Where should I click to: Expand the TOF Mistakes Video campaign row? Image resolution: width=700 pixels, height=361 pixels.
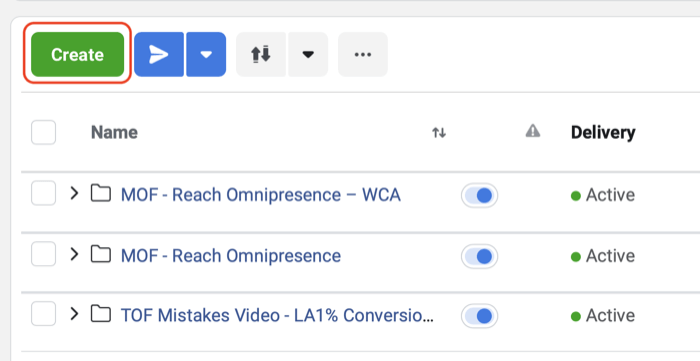coord(75,314)
